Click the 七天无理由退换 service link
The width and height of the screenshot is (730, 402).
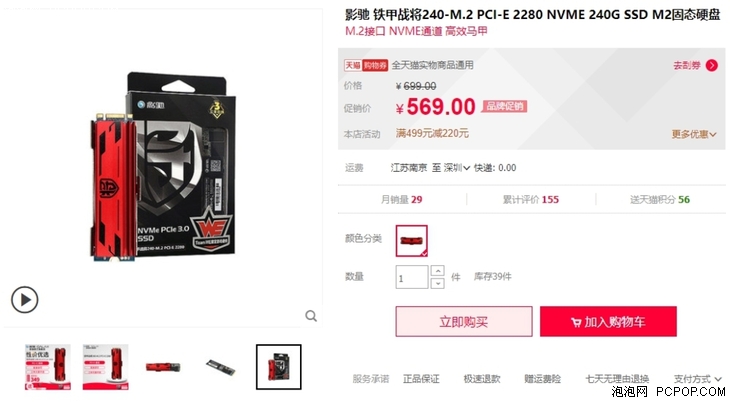pos(617,379)
